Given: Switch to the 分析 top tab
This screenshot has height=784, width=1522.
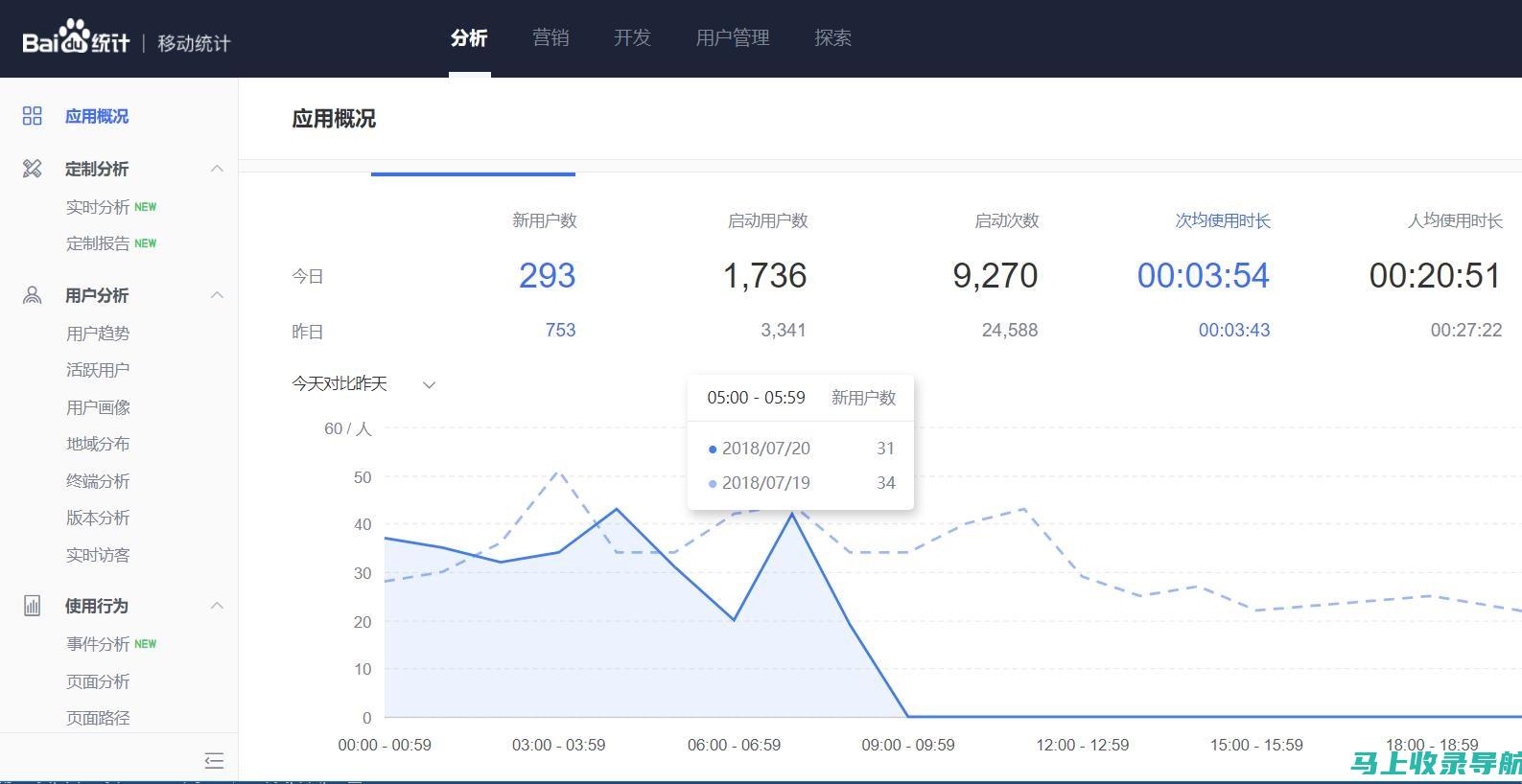Looking at the screenshot, I should (x=469, y=37).
